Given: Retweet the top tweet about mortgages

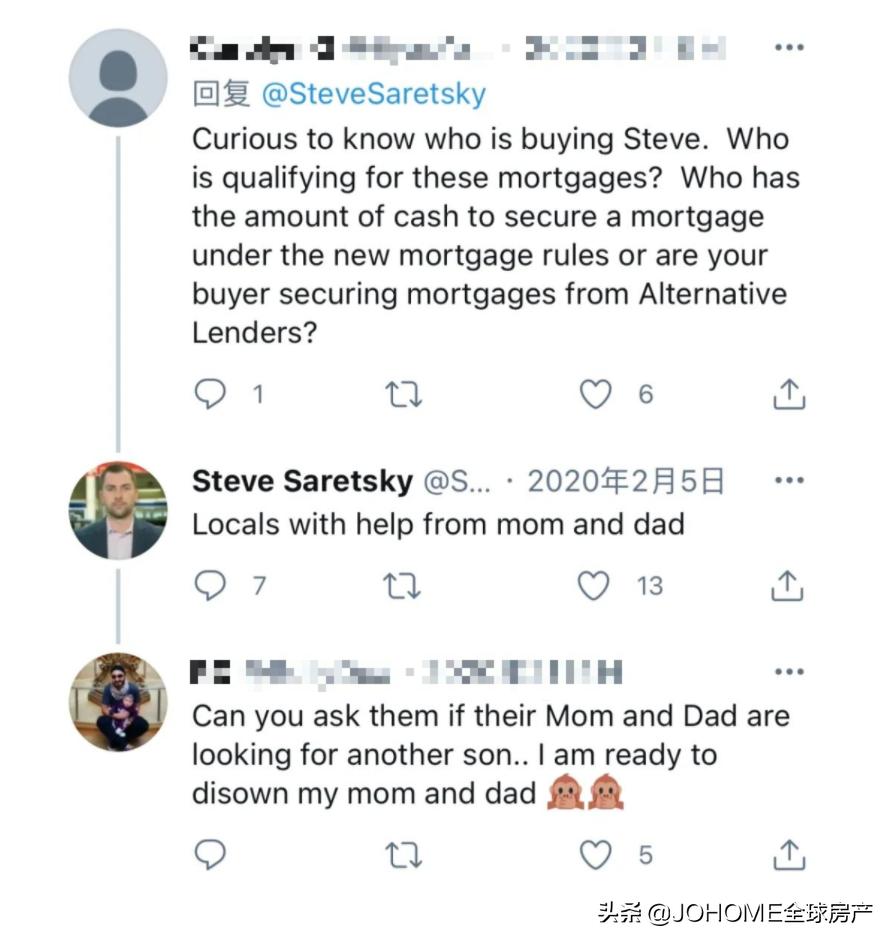Looking at the screenshot, I should click(404, 395).
